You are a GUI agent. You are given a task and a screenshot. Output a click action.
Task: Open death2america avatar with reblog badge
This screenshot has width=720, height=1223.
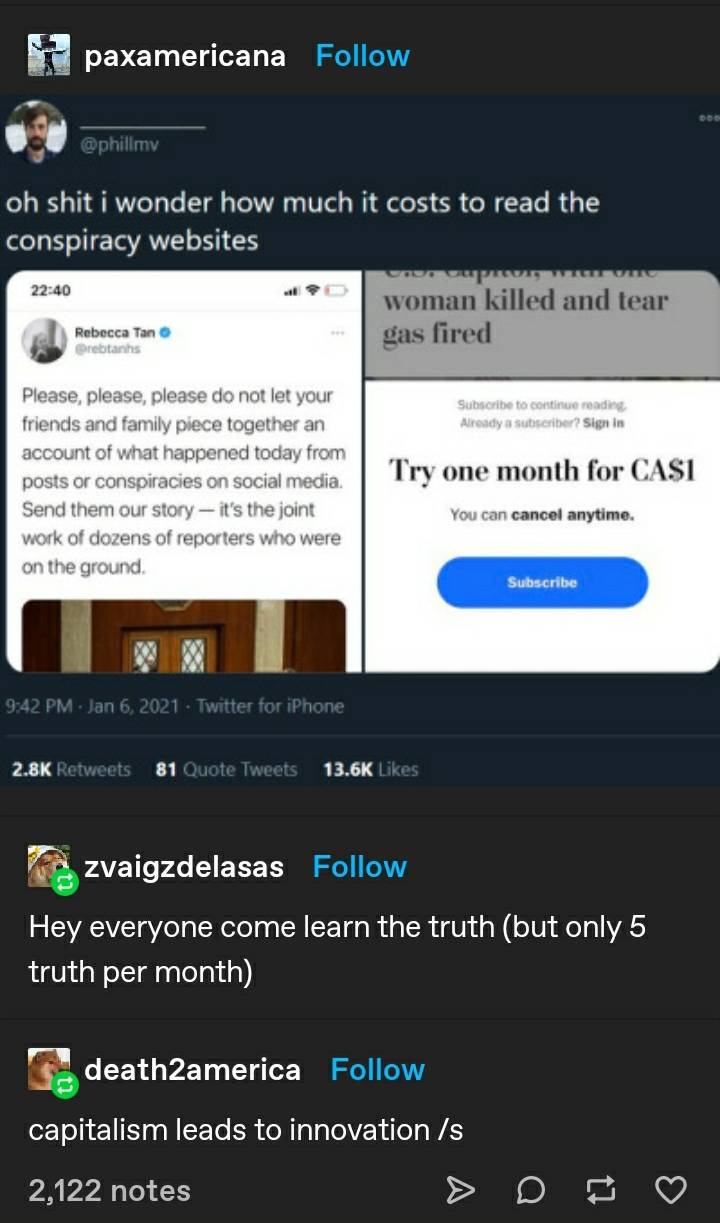pos(50,1071)
